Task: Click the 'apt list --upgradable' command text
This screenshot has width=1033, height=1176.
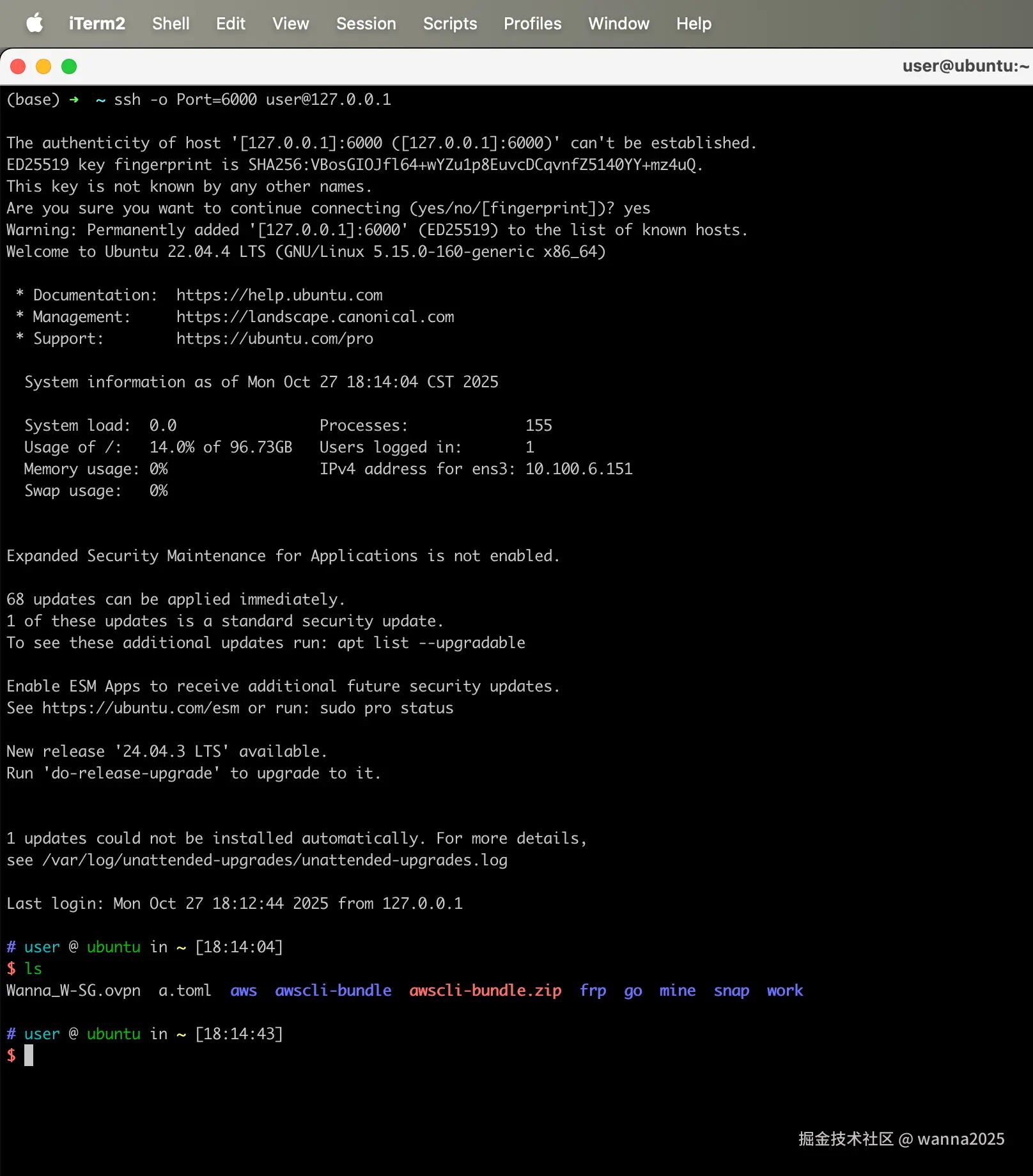Action: coord(431,643)
